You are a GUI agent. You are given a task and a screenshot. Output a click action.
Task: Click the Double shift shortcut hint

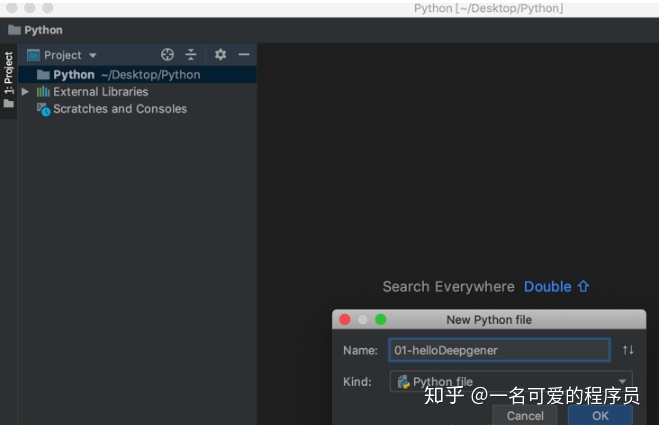[556, 287]
